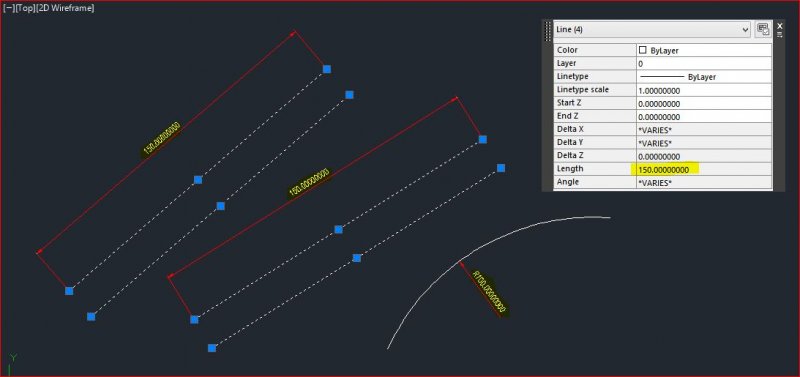Select the Color ByLayer swatch field
Viewport: 800px width, 377px height.
[704, 50]
